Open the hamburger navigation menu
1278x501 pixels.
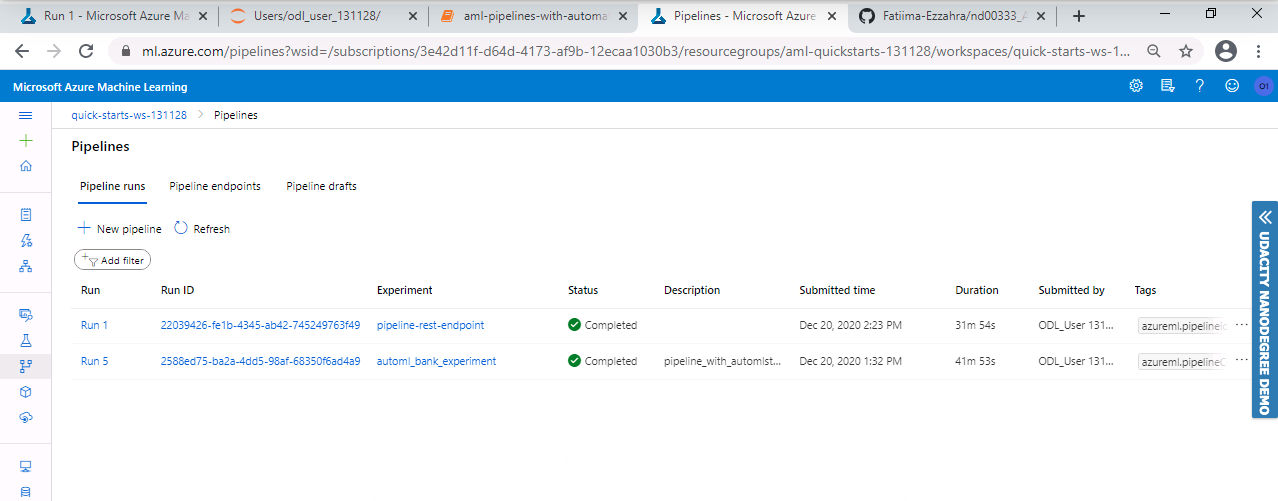[x=26, y=115]
